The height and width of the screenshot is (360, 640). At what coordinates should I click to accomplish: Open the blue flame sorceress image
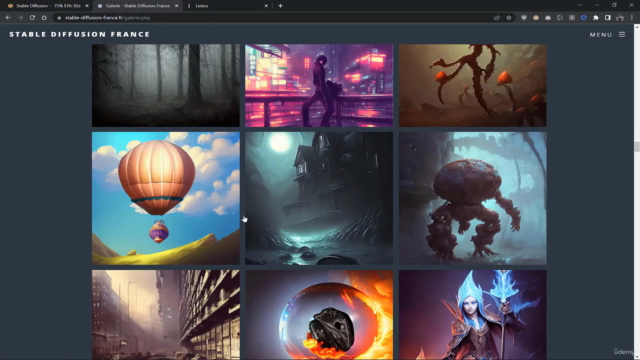click(x=472, y=315)
